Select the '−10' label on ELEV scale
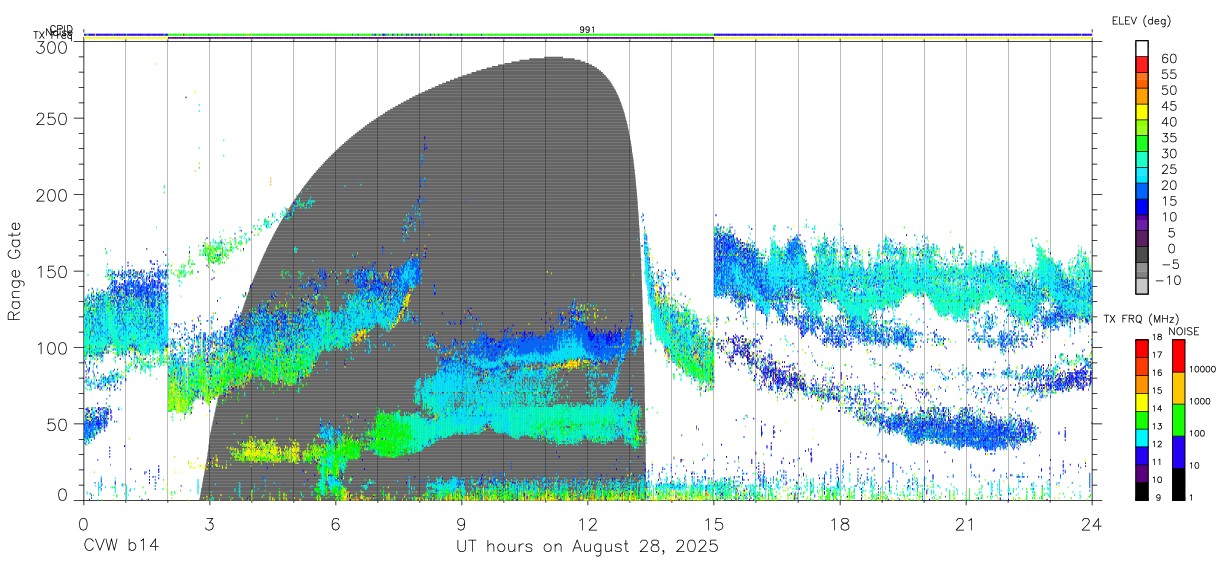 (1168, 280)
